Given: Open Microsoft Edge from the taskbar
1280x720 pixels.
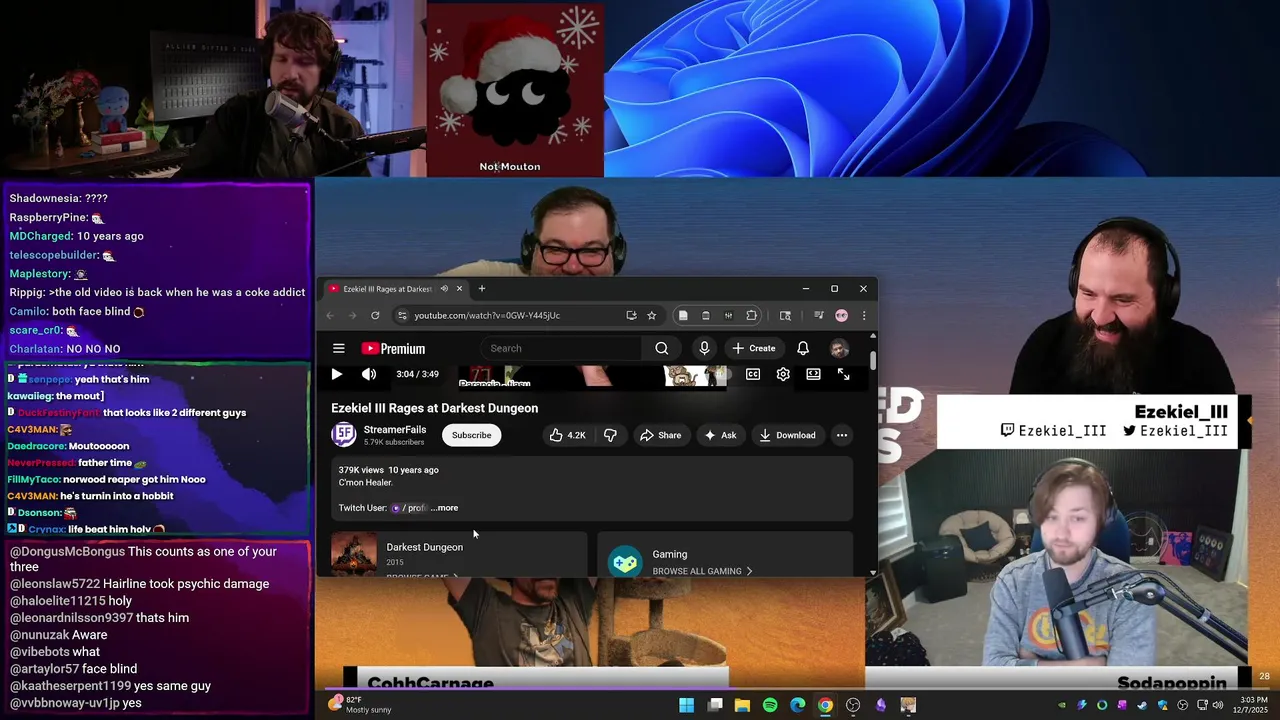Looking at the screenshot, I should click(x=797, y=705).
